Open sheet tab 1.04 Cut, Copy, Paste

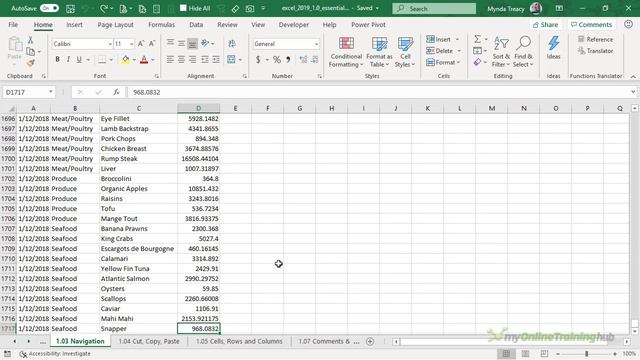149,341
